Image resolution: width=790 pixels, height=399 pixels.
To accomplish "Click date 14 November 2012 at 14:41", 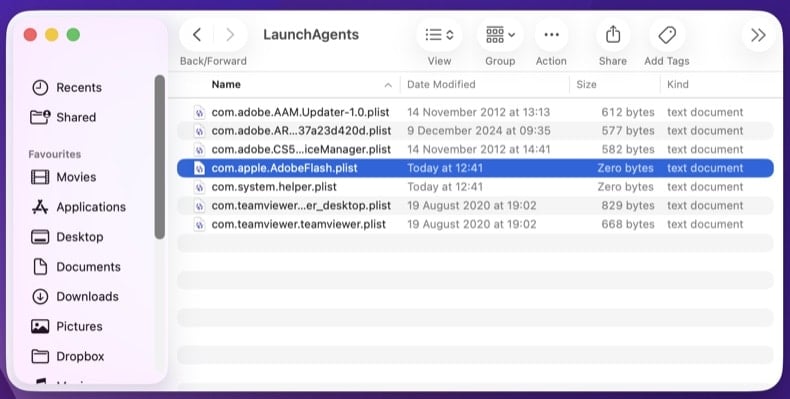I will pos(479,150).
